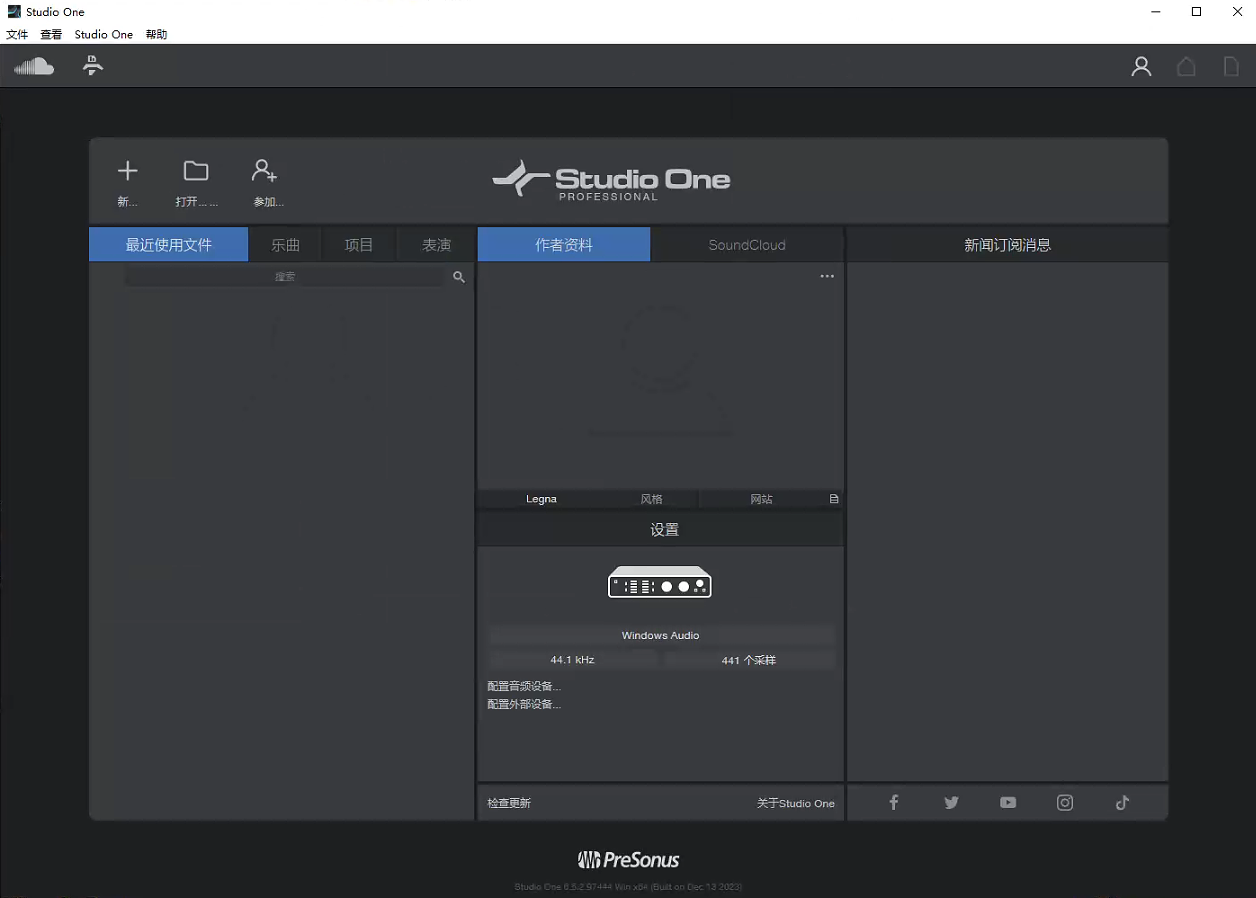Image resolution: width=1256 pixels, height=898 pixels.
Task: Open the 44.1 kHz sample rate dropdown
Action: 572,660
